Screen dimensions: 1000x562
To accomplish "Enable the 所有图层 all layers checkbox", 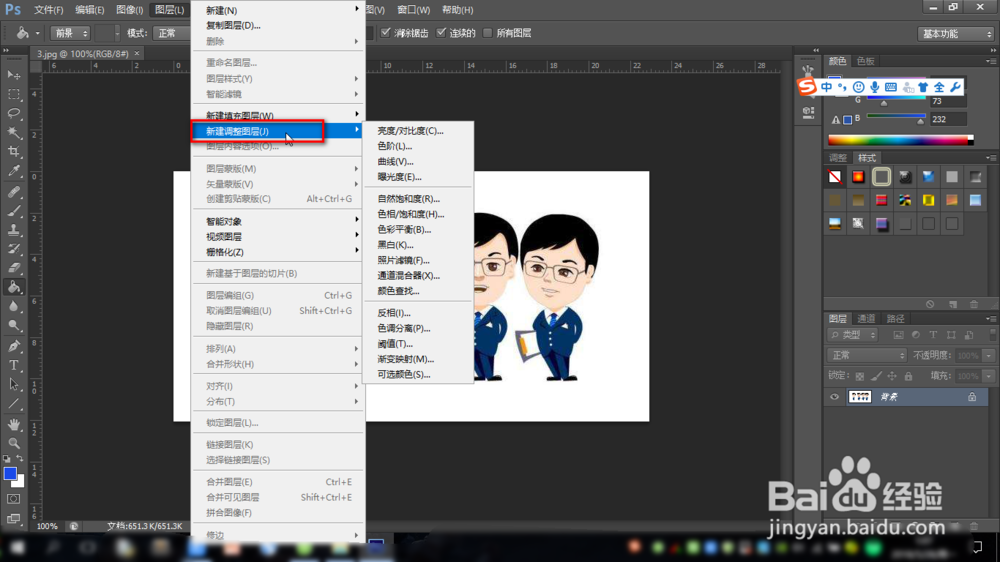I will click(488, 33).
